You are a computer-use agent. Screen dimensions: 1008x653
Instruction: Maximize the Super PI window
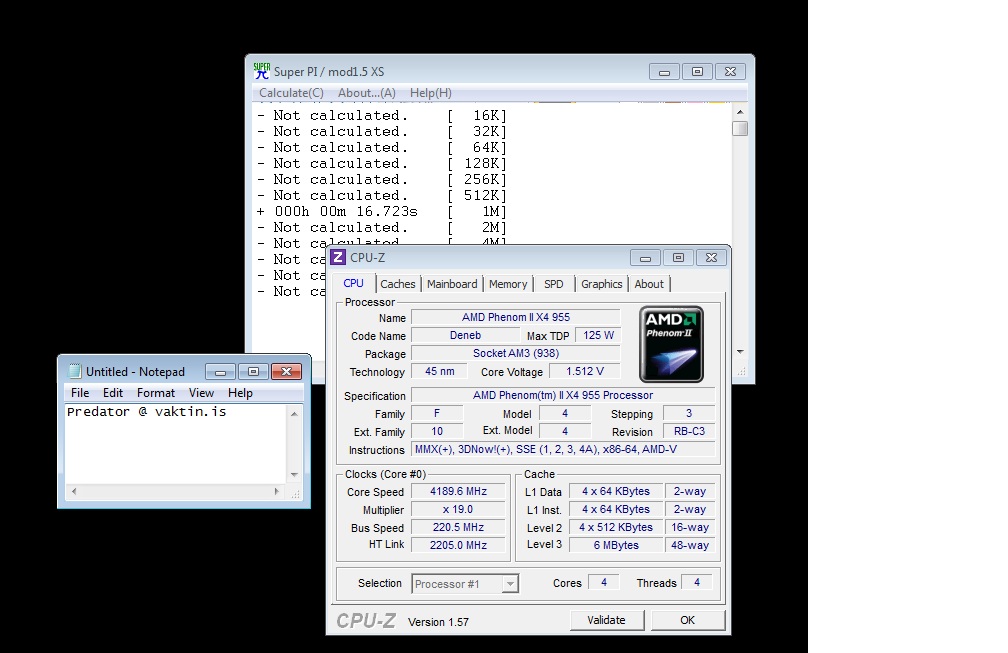coord(697,71)
